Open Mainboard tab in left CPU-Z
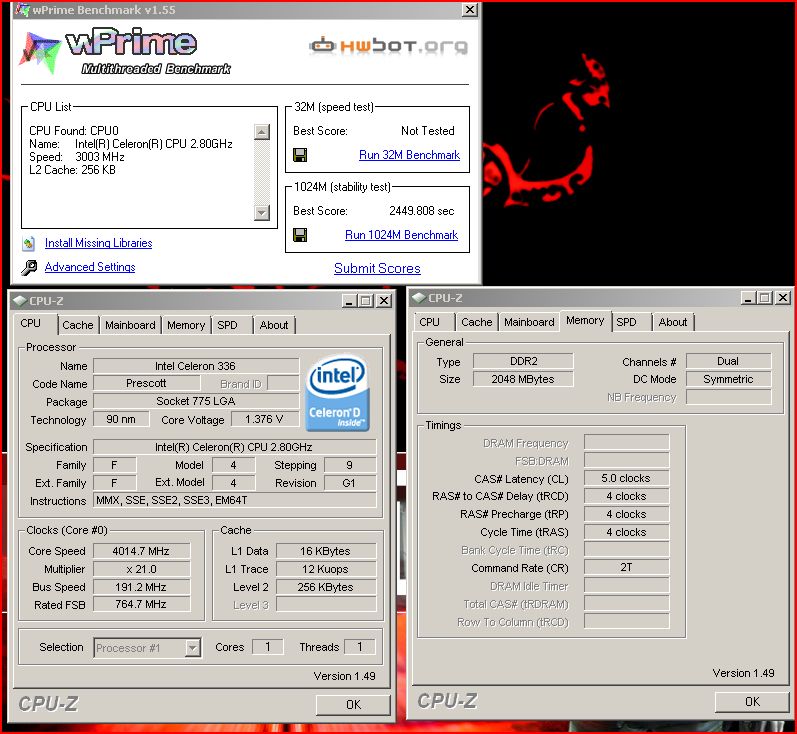797x734 pixels. (130, 325)
